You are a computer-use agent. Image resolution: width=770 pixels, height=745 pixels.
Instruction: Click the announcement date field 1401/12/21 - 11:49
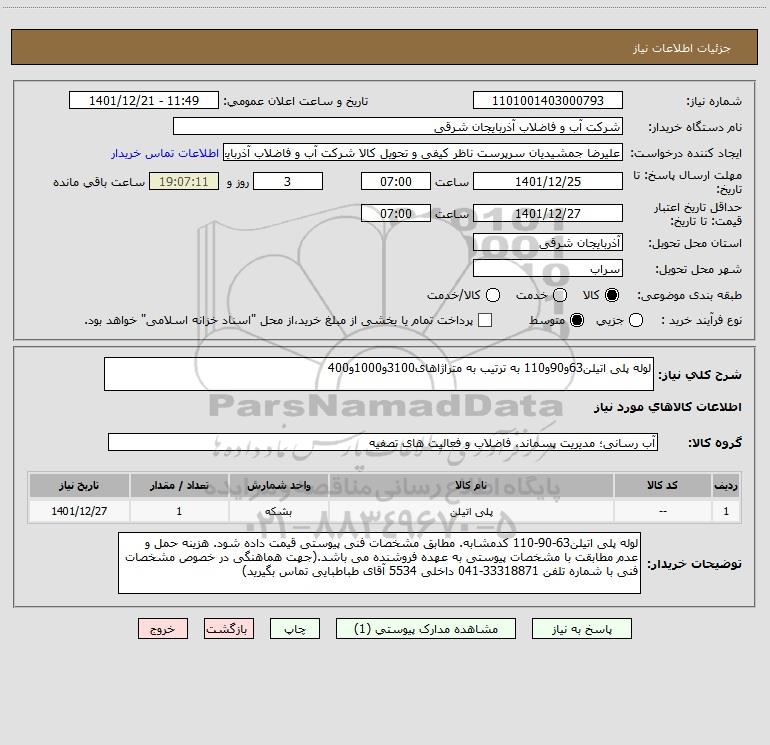coord(144,101)
